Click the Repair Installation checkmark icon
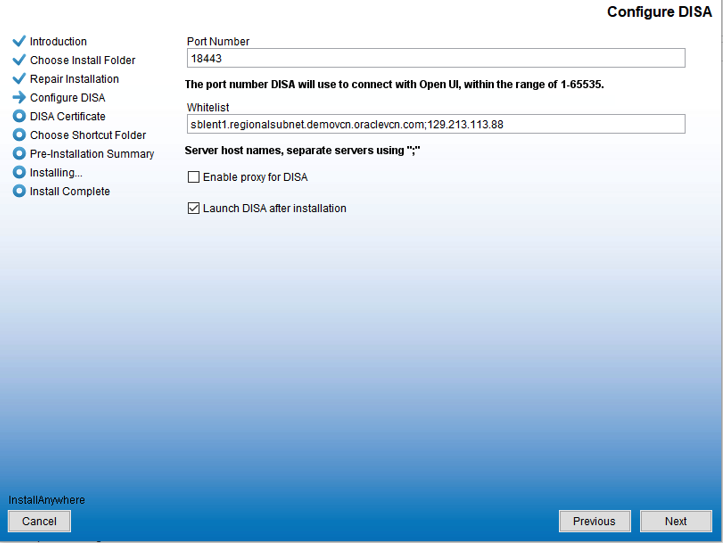Viewport: 723px width, 543px height. coord(19,79)
